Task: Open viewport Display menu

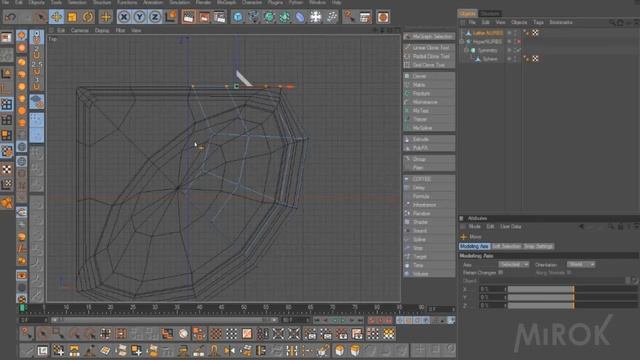Action: point(102,31)
